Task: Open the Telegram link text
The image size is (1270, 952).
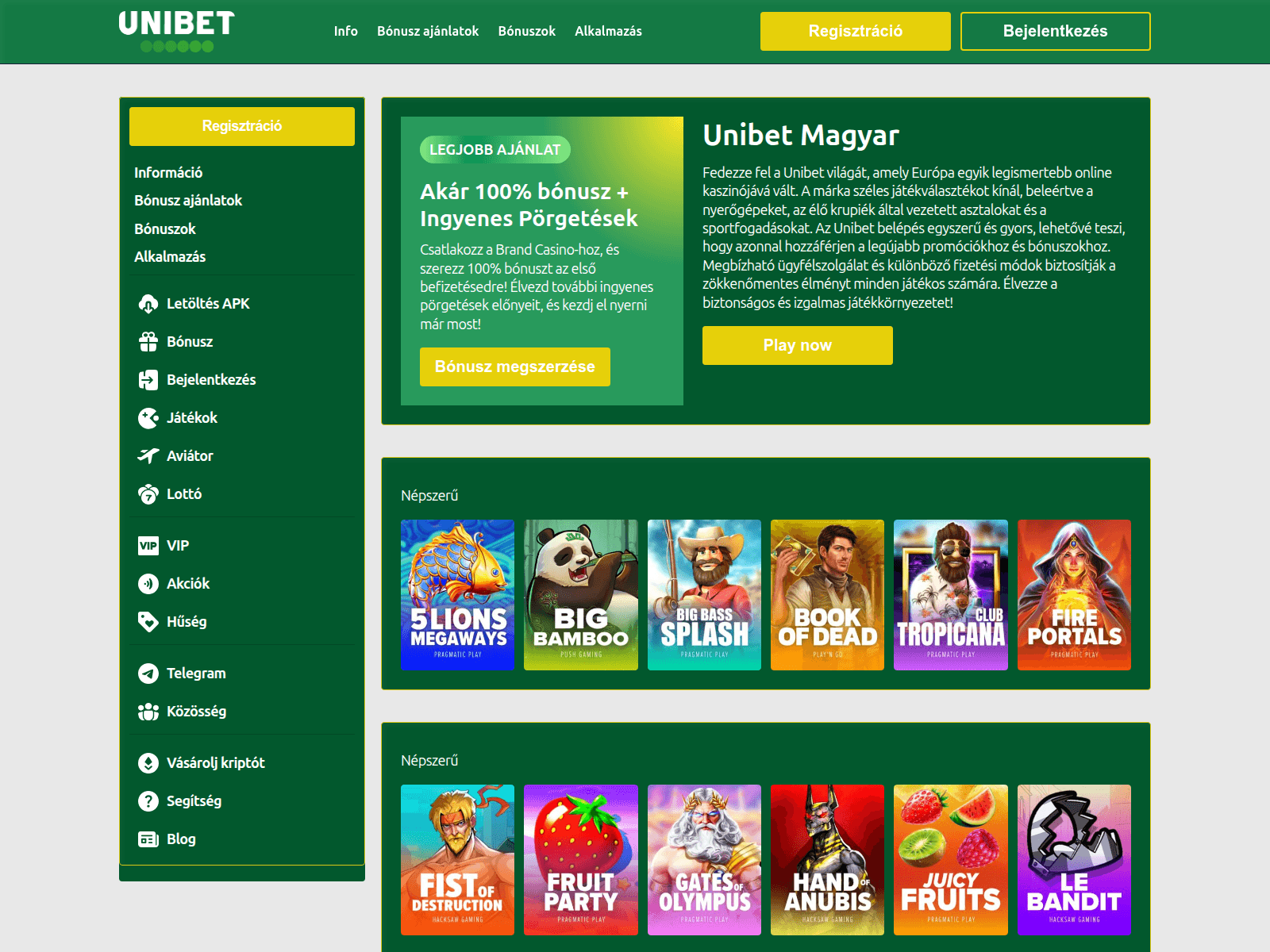Action: 196,674
